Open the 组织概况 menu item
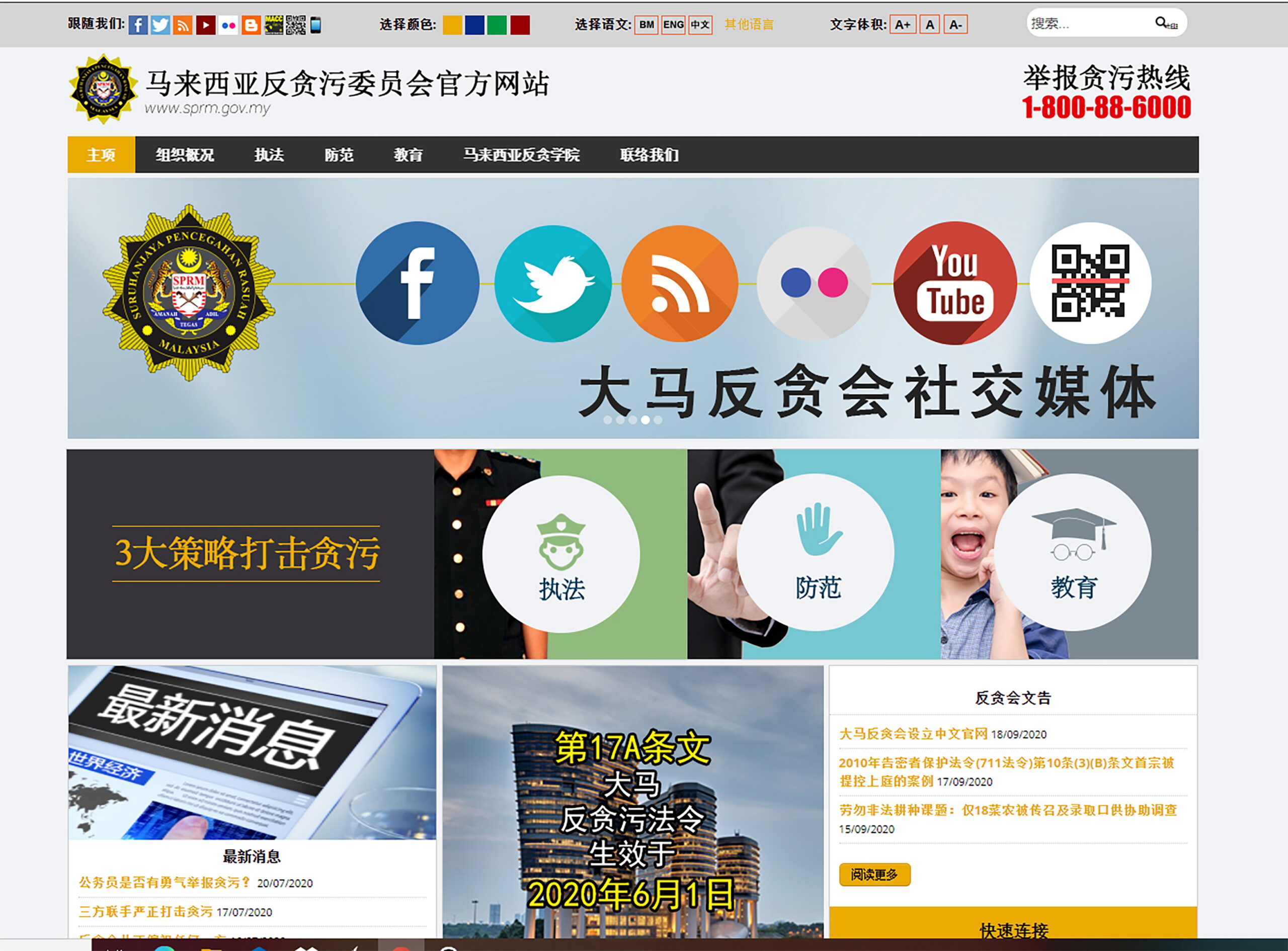 click(185, 154)
